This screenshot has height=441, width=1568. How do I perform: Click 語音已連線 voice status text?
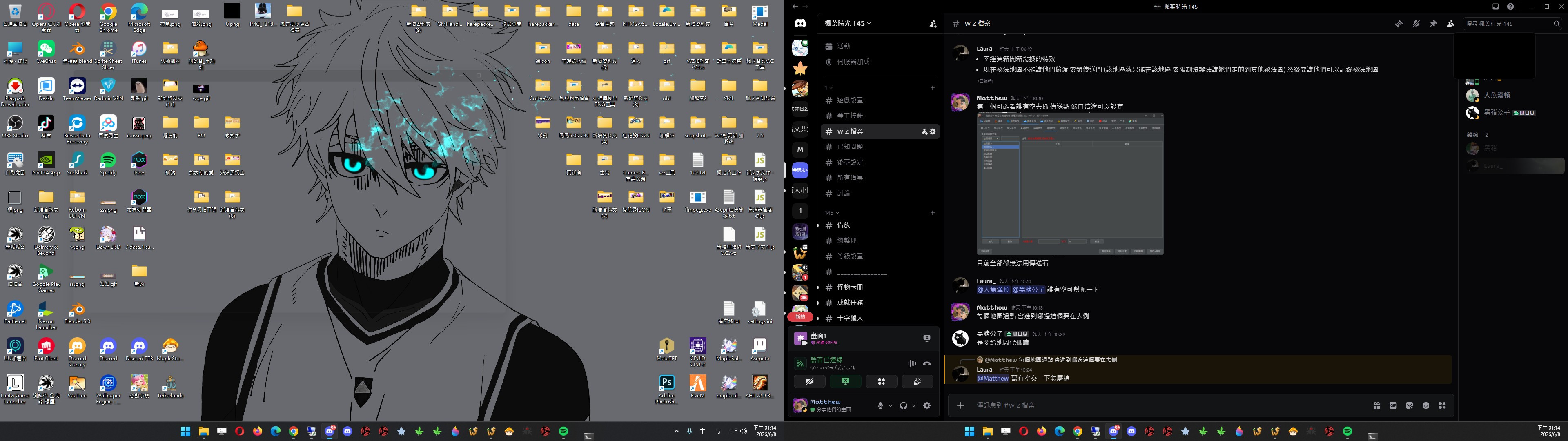pyautogui.click(x=826, y=360)
